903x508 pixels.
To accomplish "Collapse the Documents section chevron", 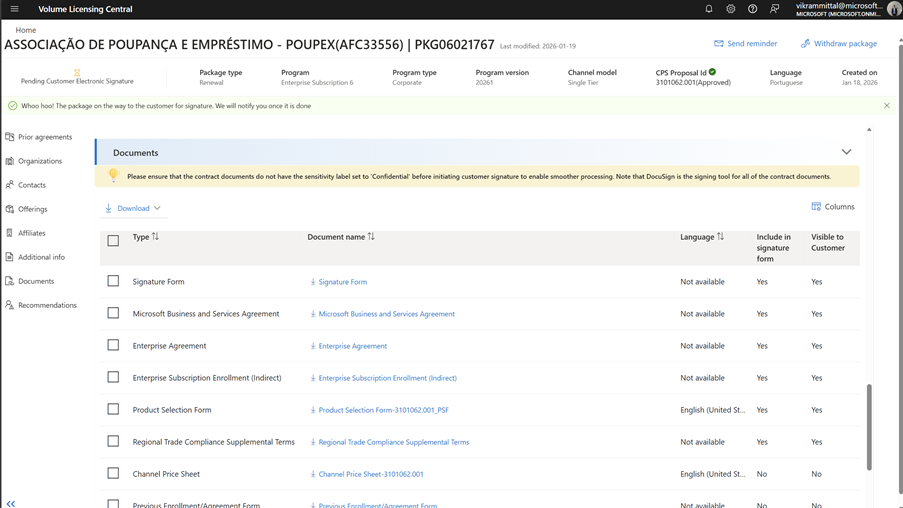I will [846, 152].
